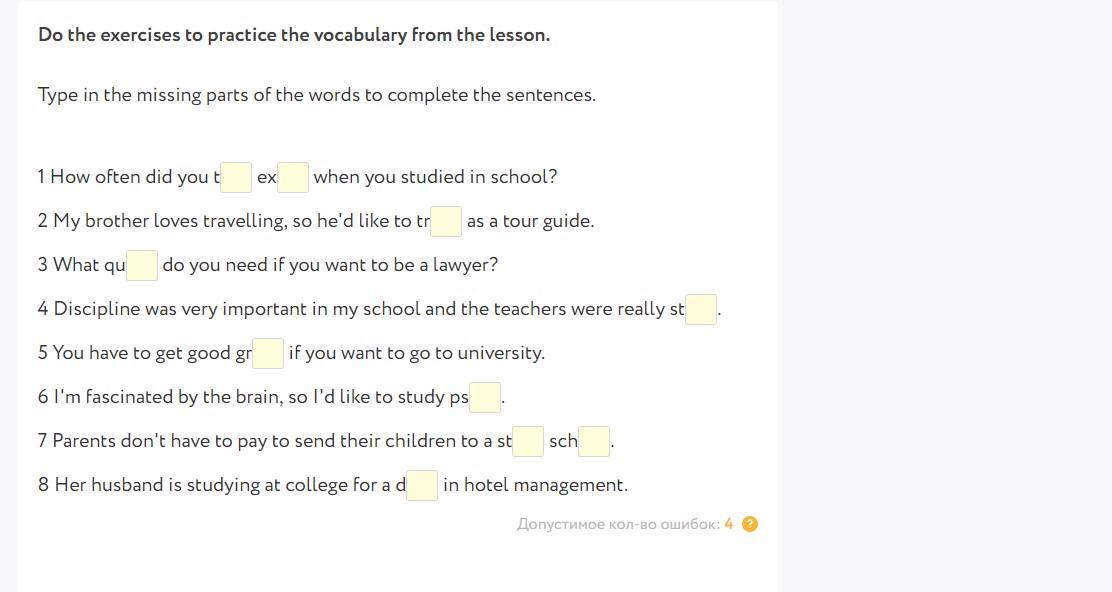Click the orange number 4 error count
1112x592 pixels.
(x=729, y=524)
